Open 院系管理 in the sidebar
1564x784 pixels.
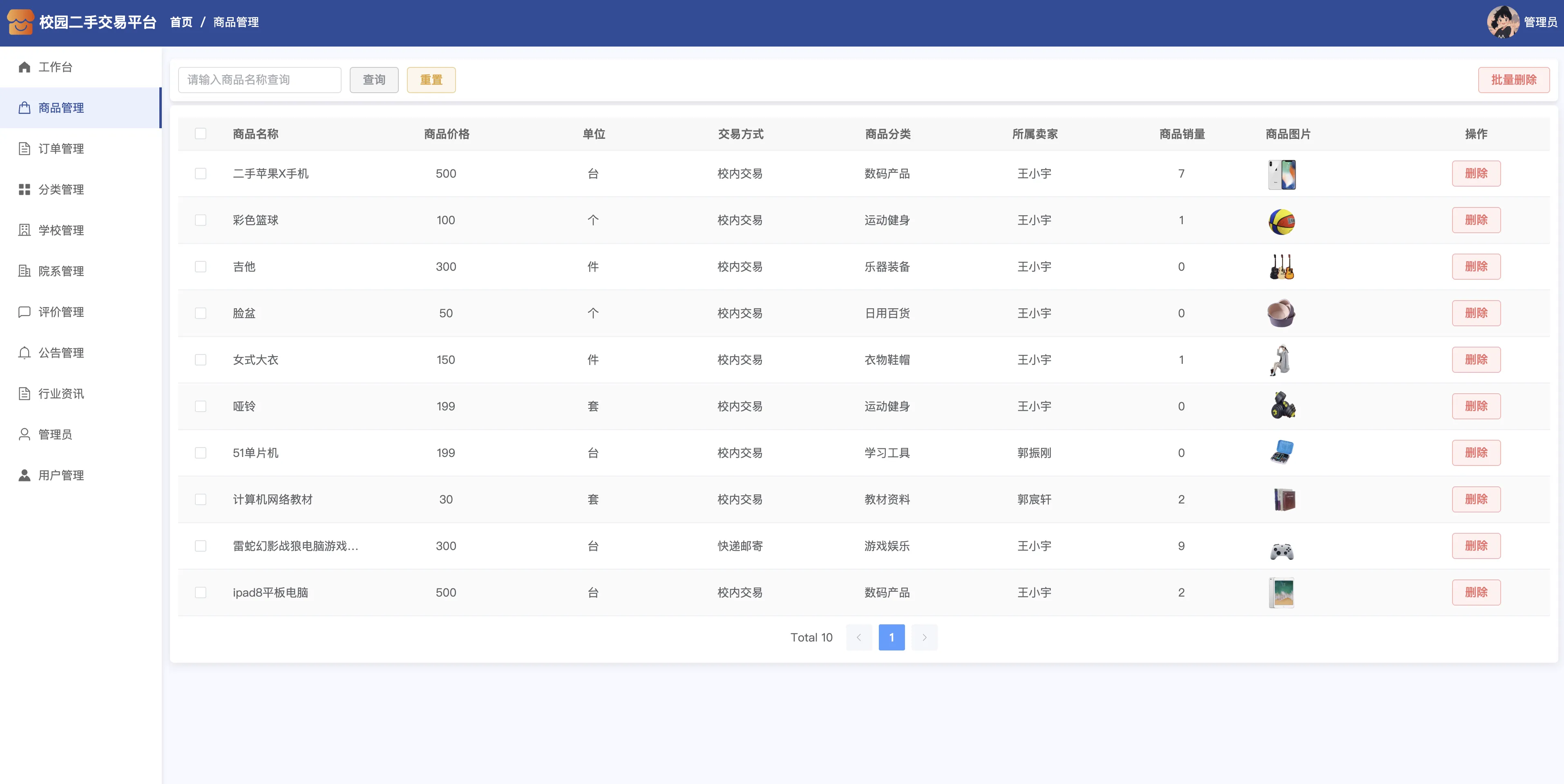tap(61, 271)
